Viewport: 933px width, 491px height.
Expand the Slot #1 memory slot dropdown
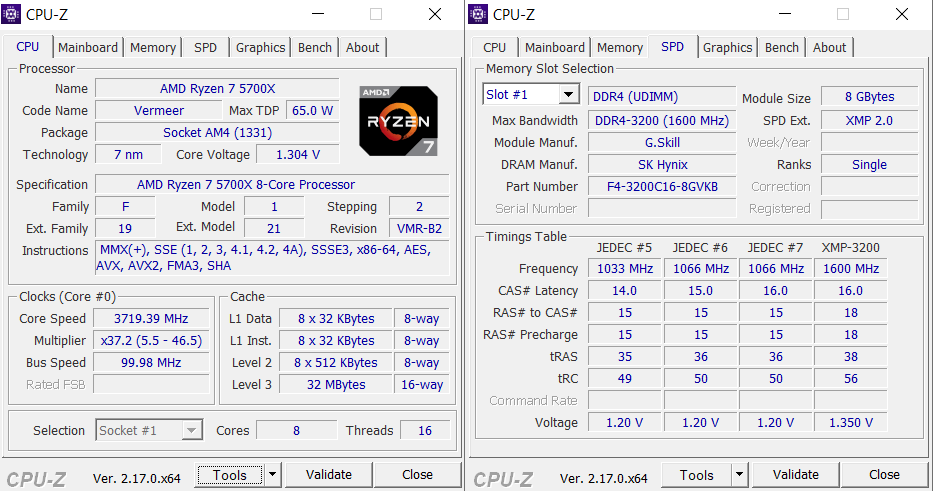tap(568, 95)
